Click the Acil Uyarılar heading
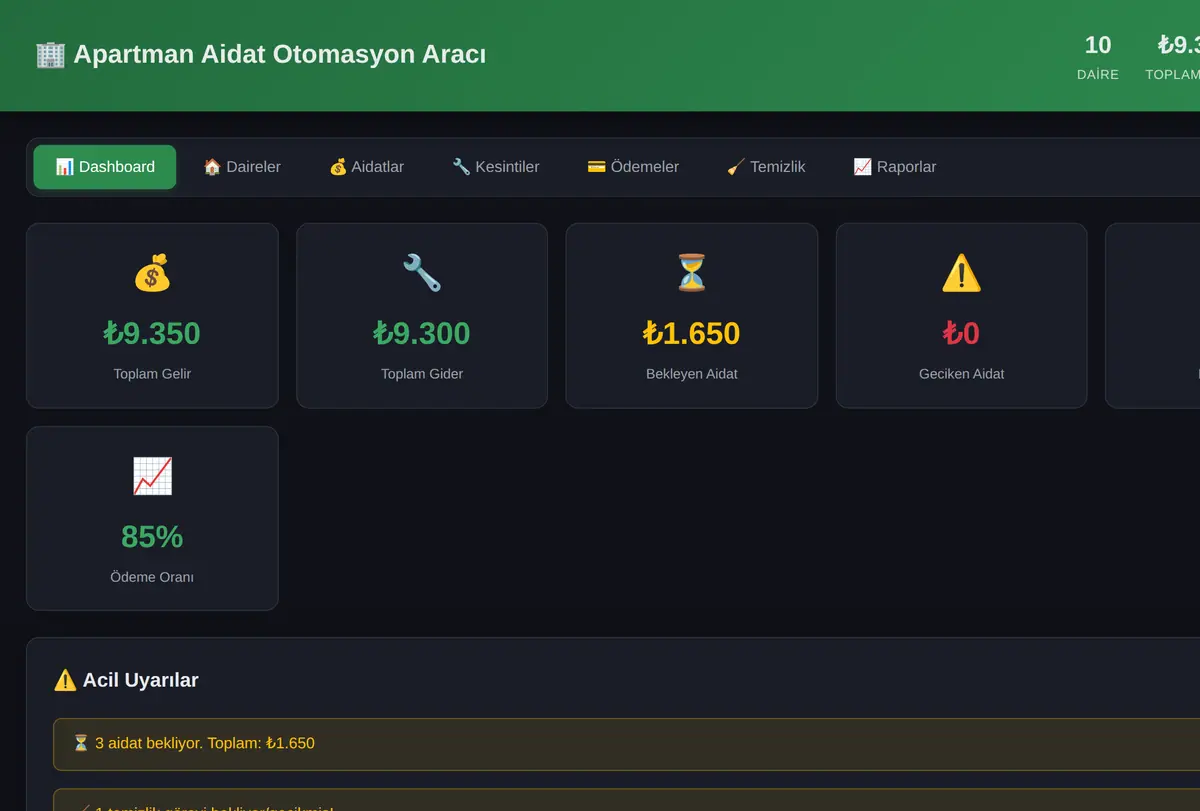Screen dimensions: 1200x811 (140, 680)
